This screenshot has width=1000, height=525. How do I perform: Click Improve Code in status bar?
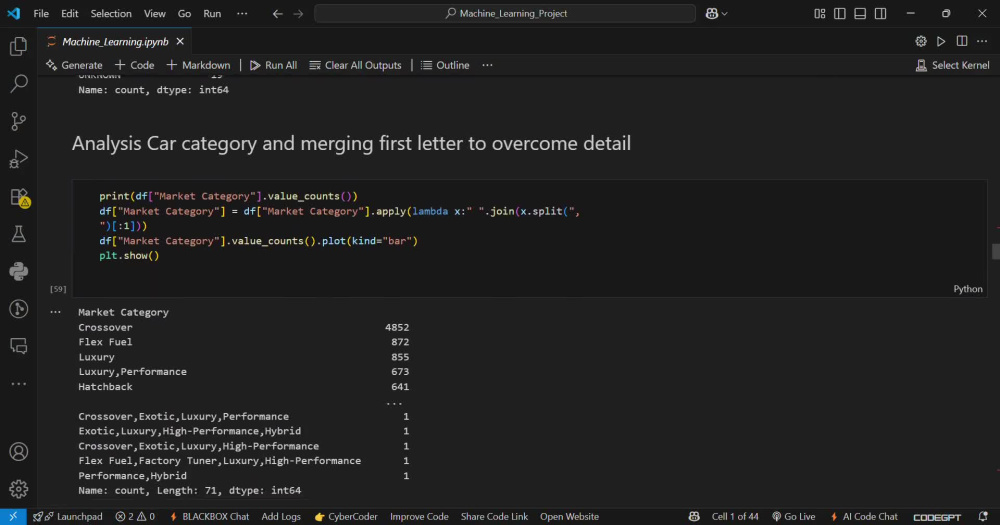point(419,517)
